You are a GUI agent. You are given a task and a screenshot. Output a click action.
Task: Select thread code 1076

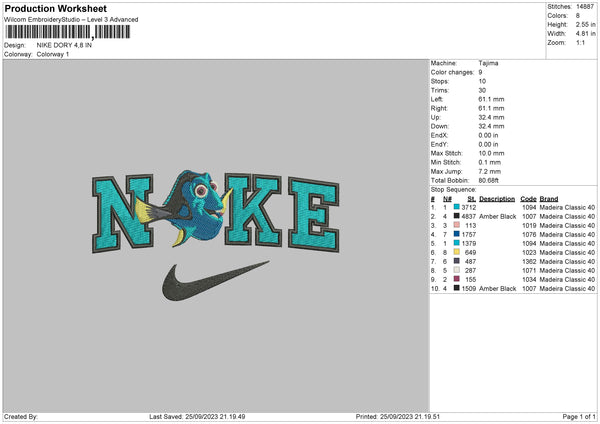pyautogui.click(x=529, y=234)
